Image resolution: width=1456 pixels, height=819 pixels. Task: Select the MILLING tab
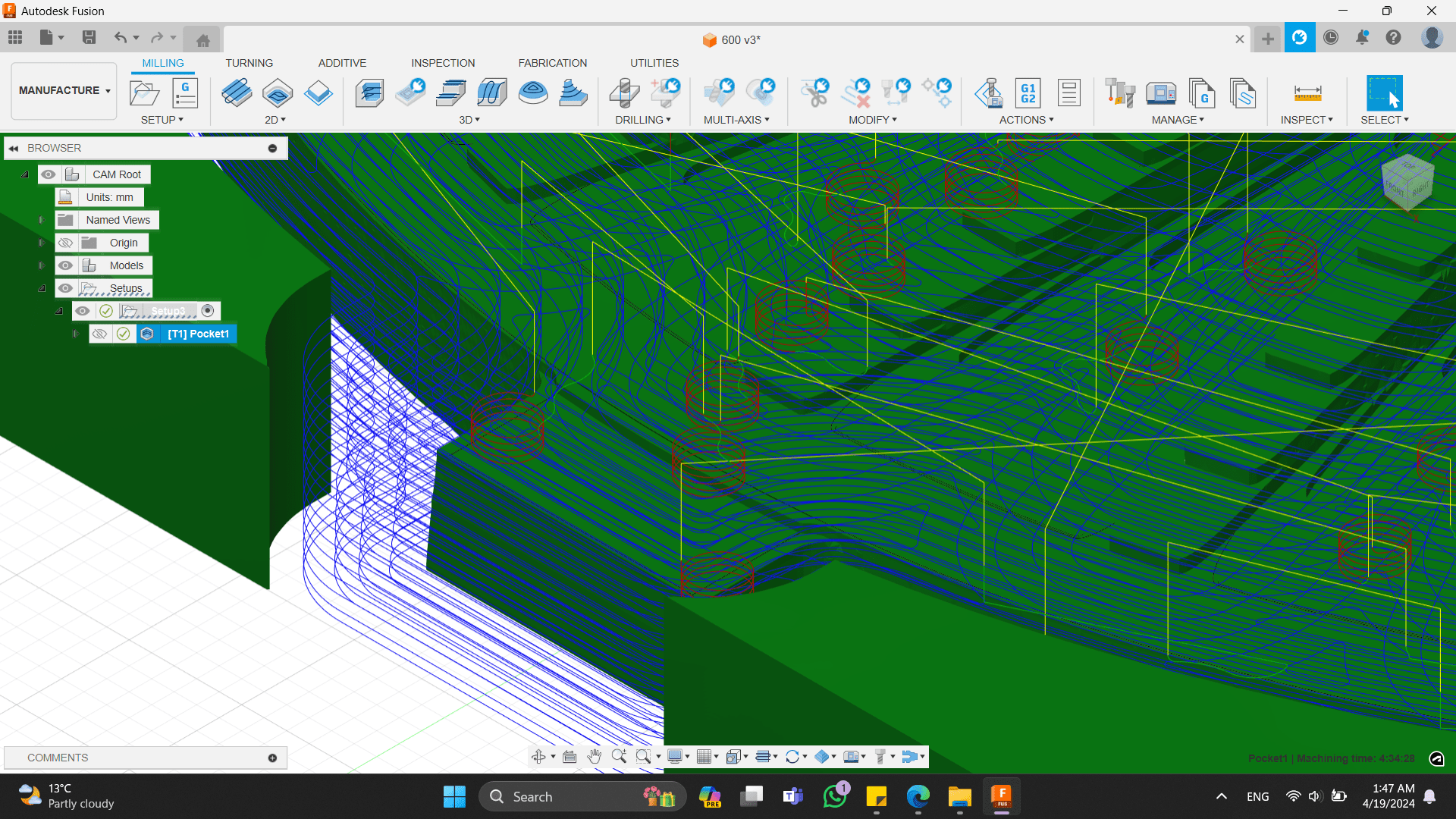pyautogui.click(x=163, y=63)
